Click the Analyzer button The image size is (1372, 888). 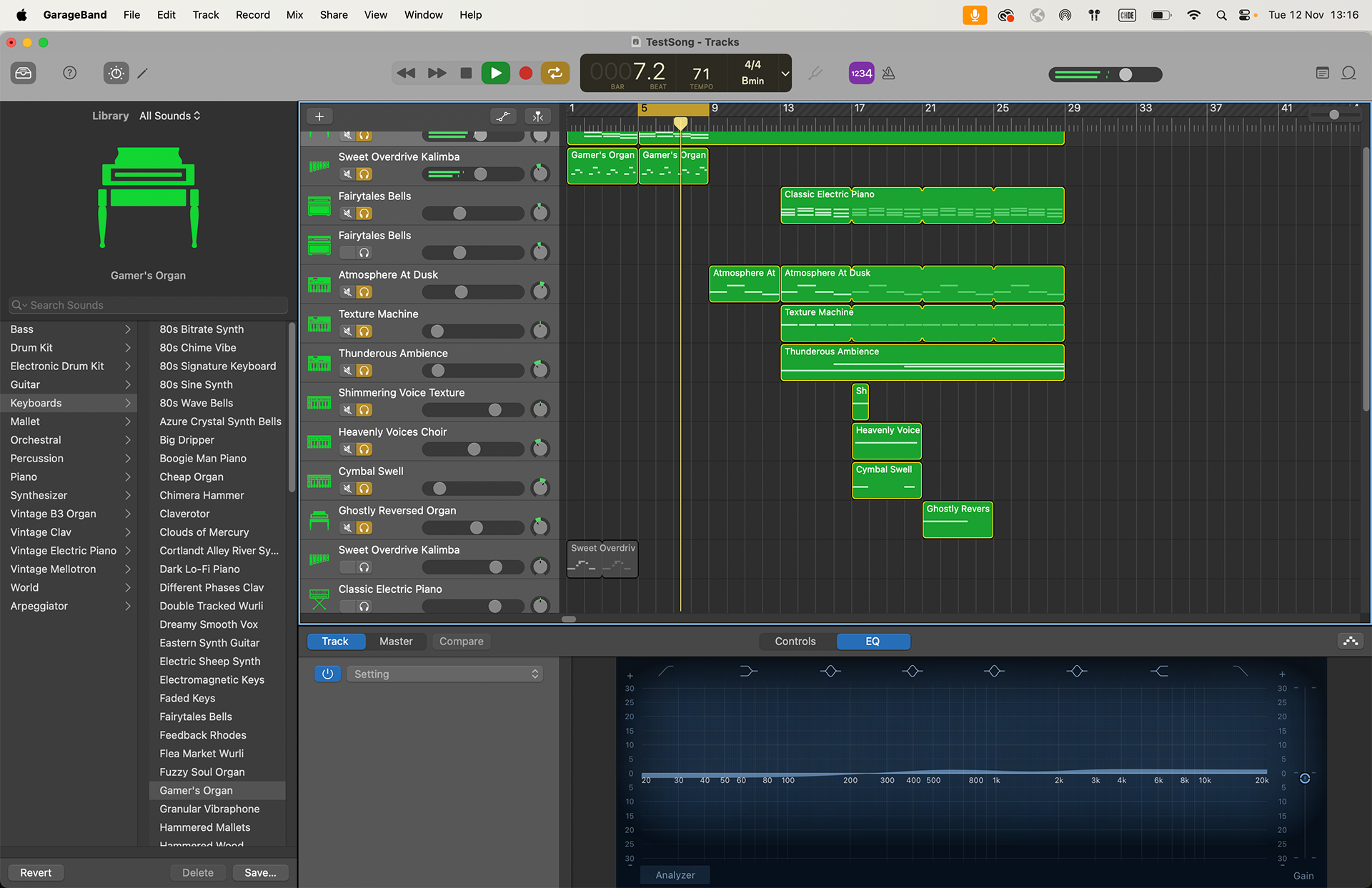(x=675, y=875)
